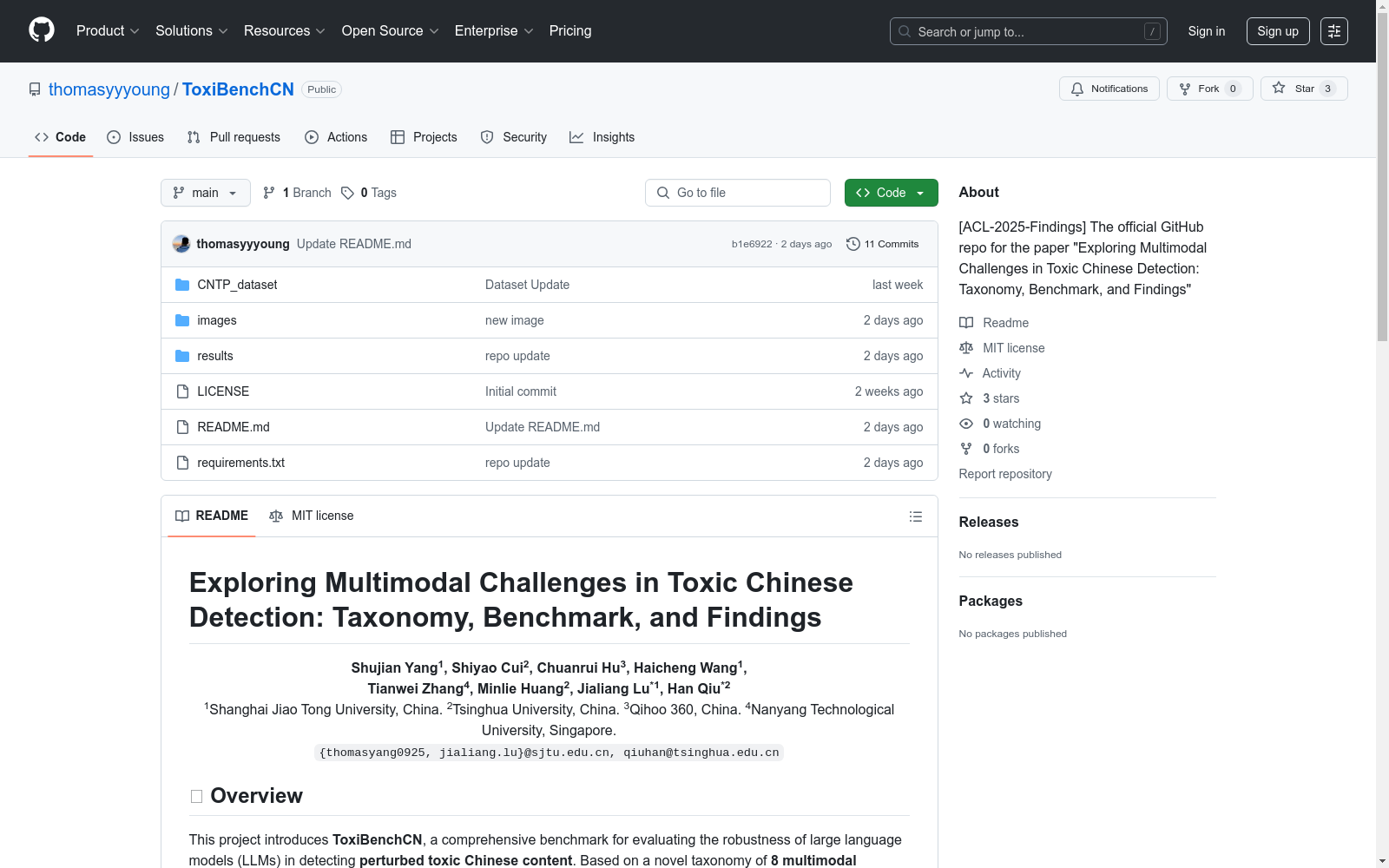Viewport: 1389px width, 868px height.
Task: Open the ToxiBenchCN repository link
Action: click(x=238, y=89)
